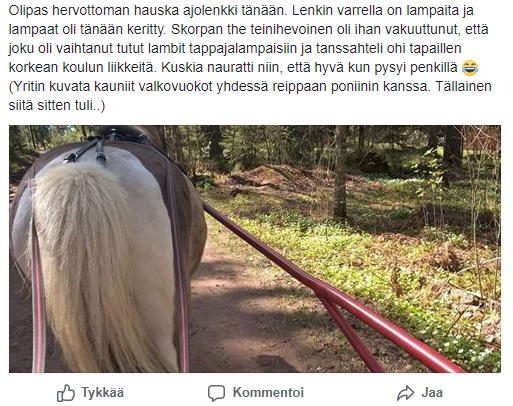This screenshot has height=406, width=513.
Task: Open the pony photo on the forest path
Action: point(255,249)
